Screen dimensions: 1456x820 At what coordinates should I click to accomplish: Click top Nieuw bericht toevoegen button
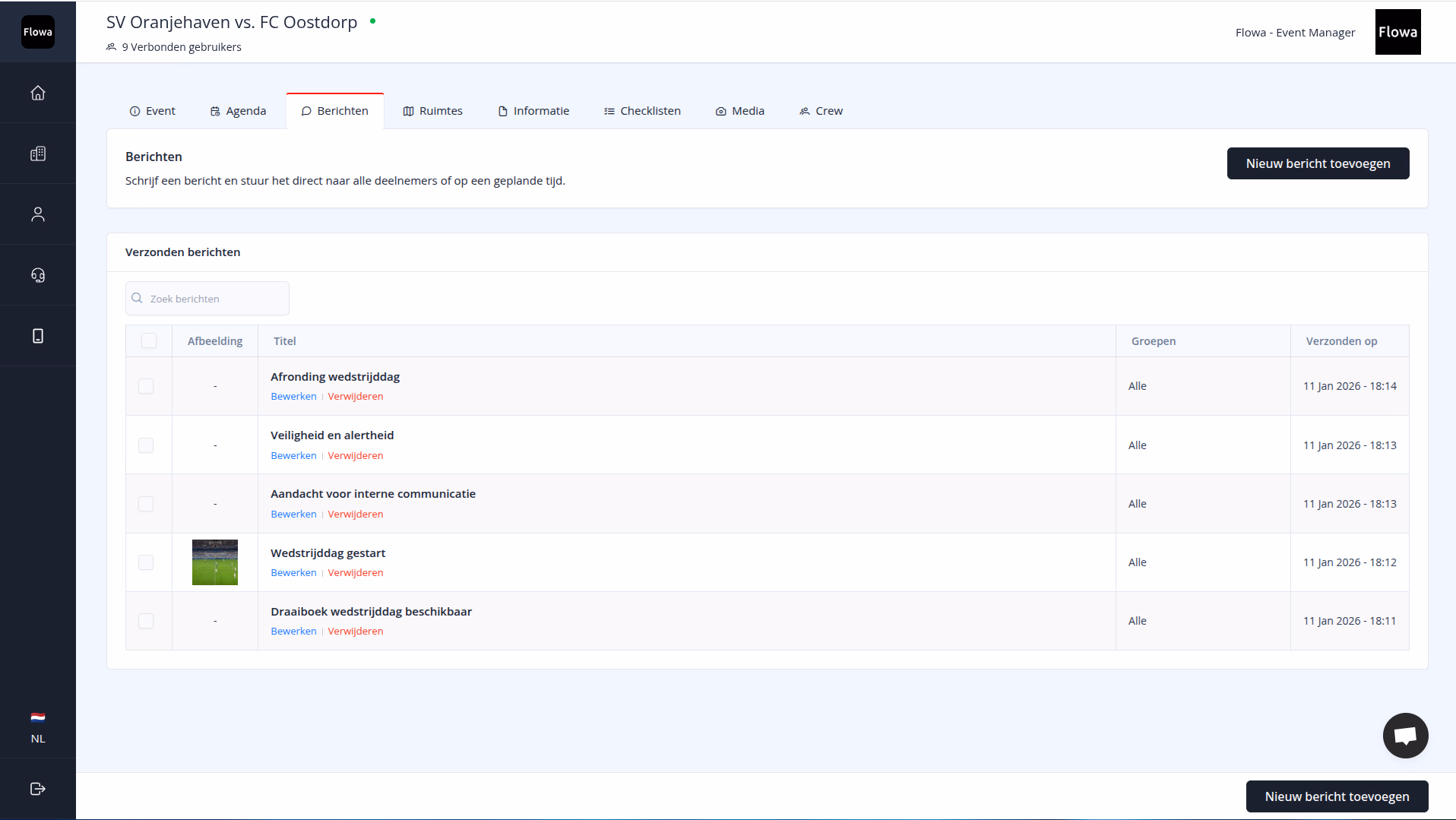[1318, 163]
